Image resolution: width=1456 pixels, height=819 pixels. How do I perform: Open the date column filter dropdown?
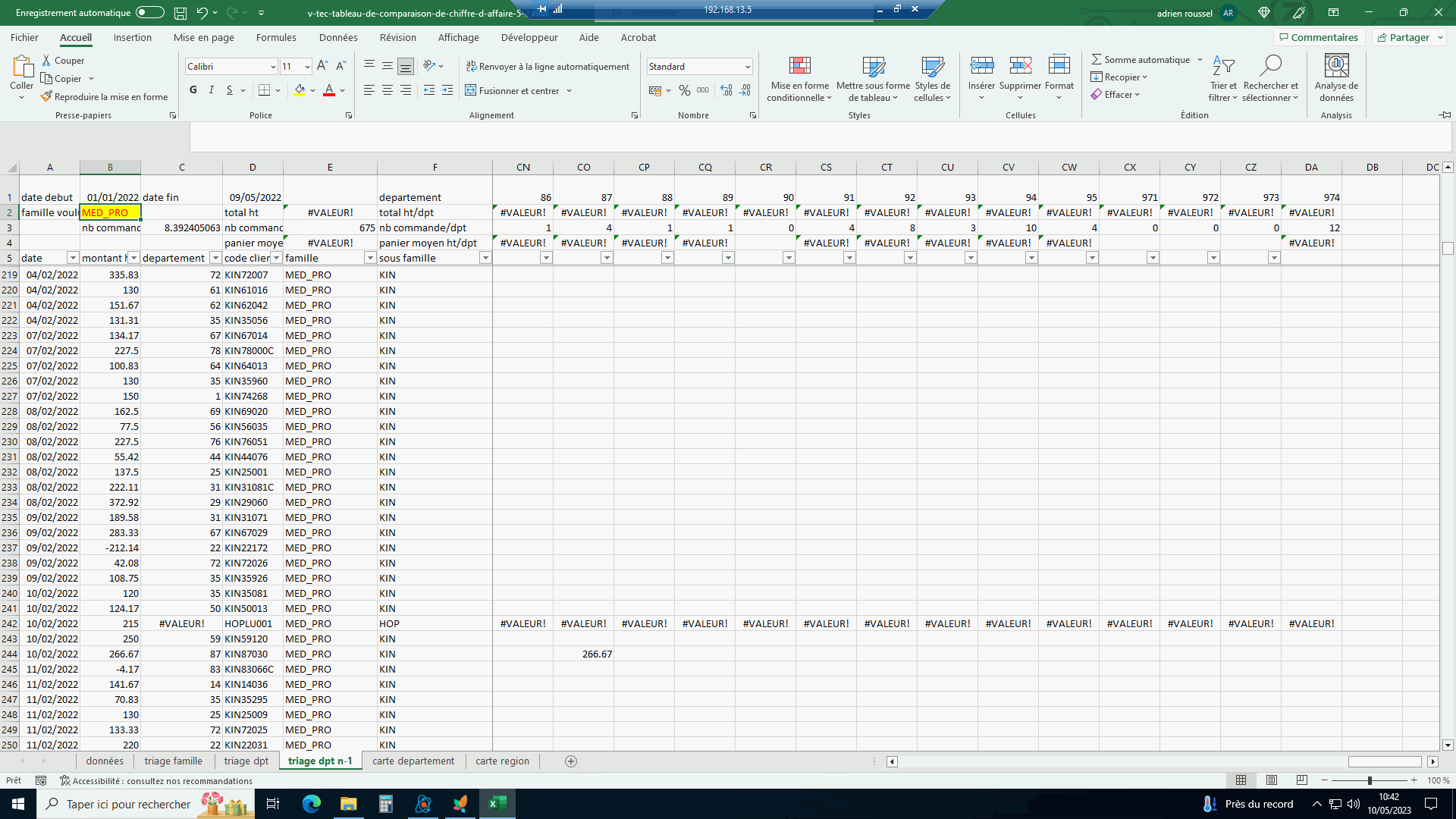[x=73, y=258]
